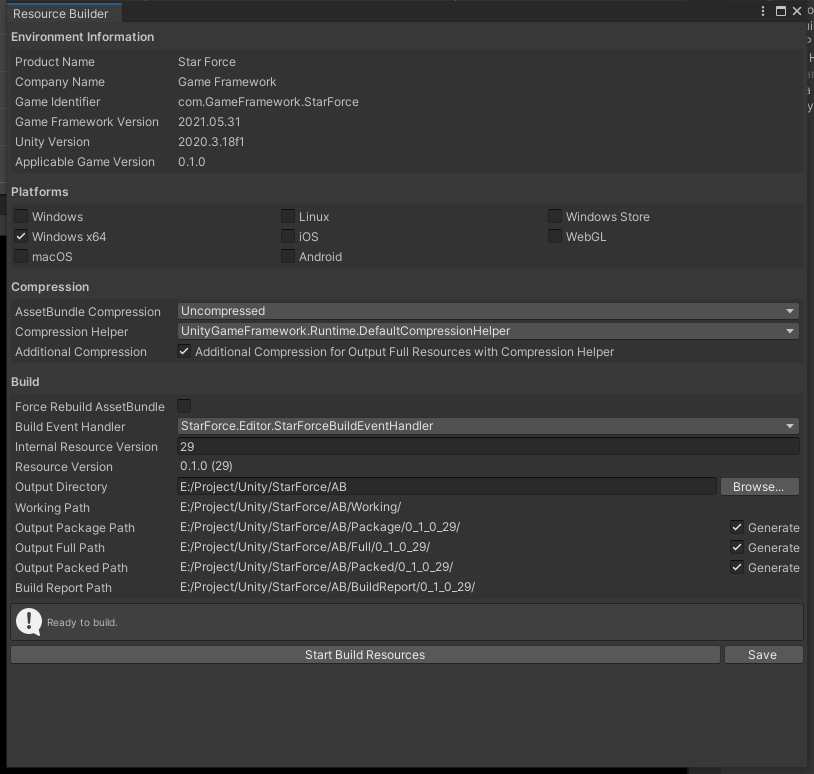Screen dimensions: 814x774
Task: Enable the WebGL platform checkbox
Action: click(555, 236)
